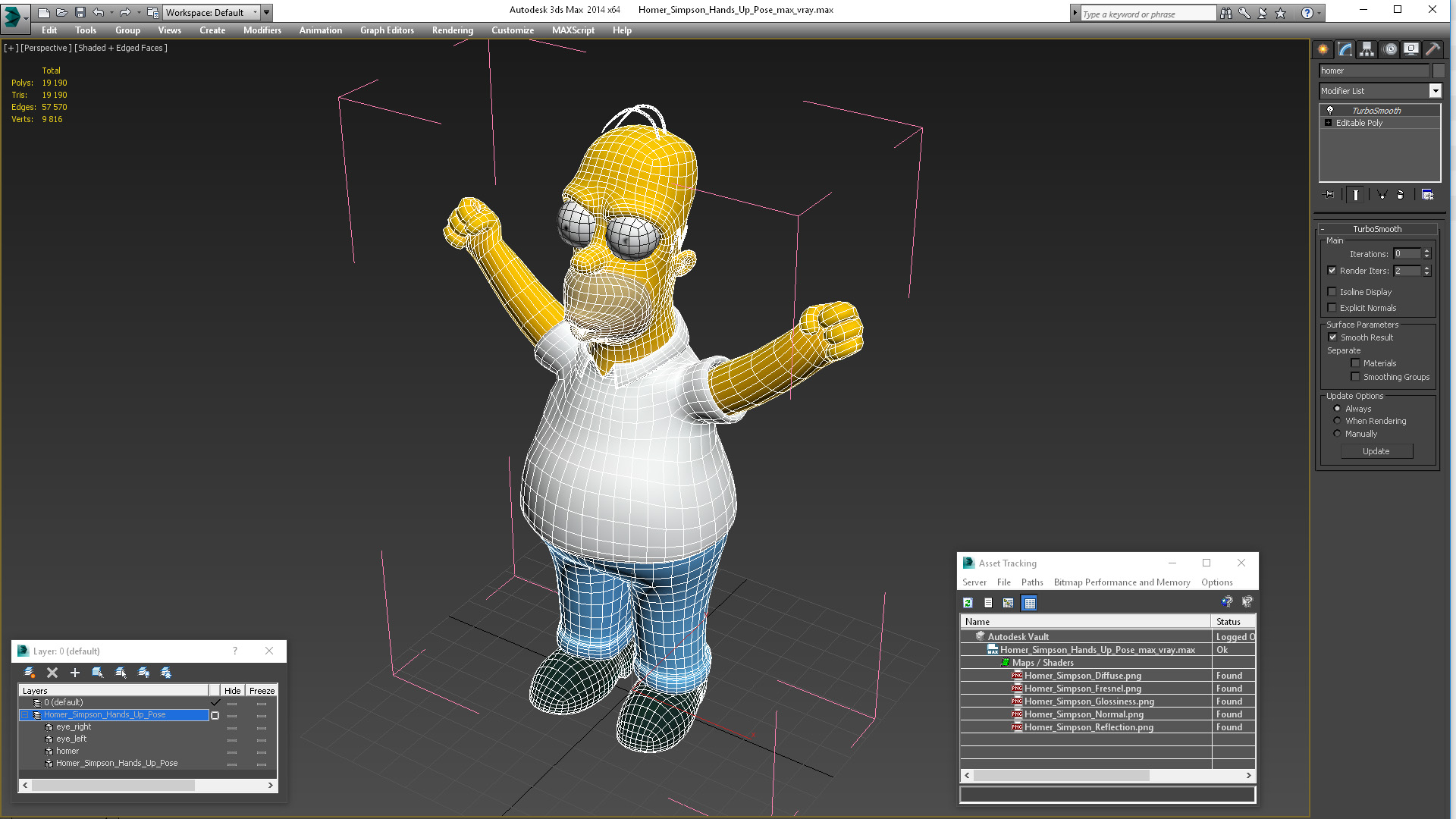Expand the Editable Poly sub-objects
Screen dimensions: 1456x819
click(1328, 123)
